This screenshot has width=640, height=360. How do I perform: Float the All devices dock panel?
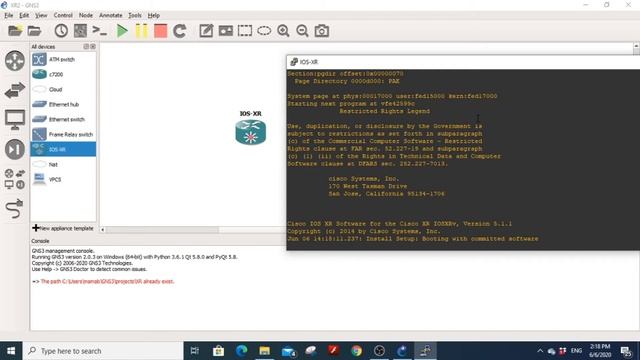click(x=86, y=47)
